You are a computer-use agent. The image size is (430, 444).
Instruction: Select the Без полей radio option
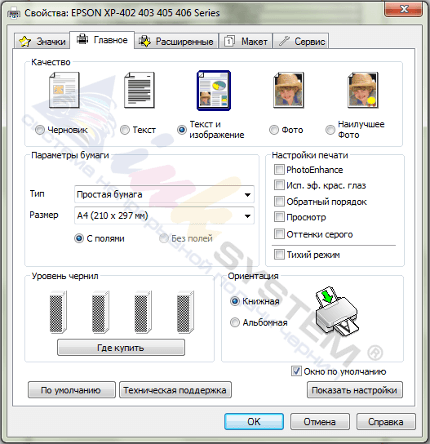(x=163, y=238)
